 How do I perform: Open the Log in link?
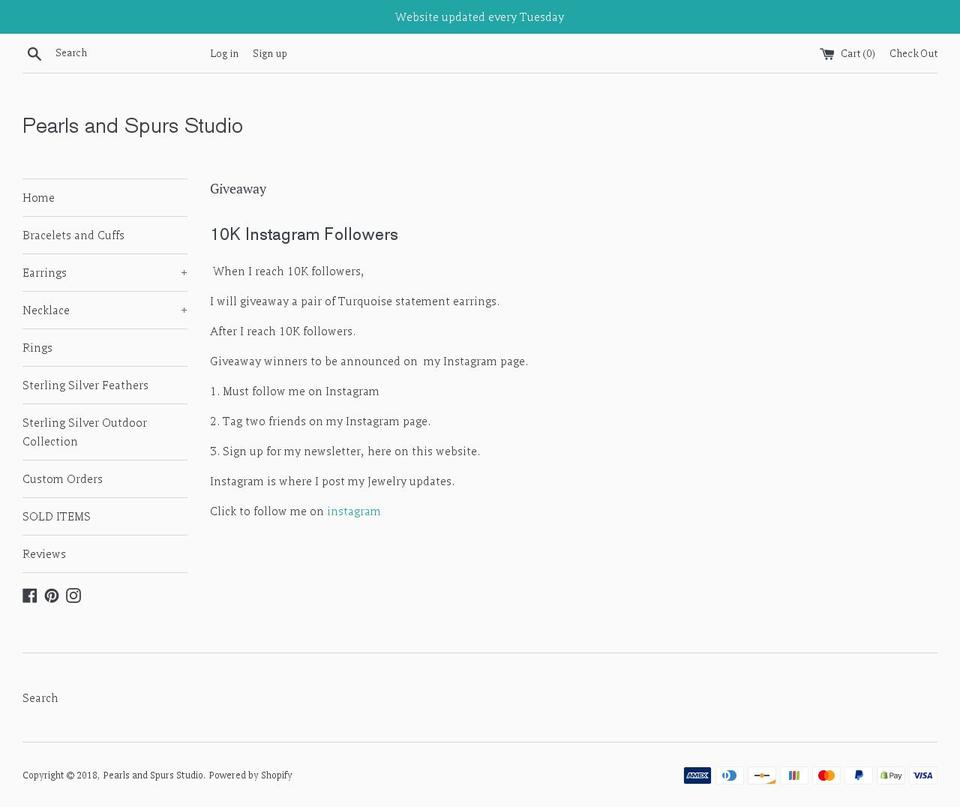pos(224,53)
